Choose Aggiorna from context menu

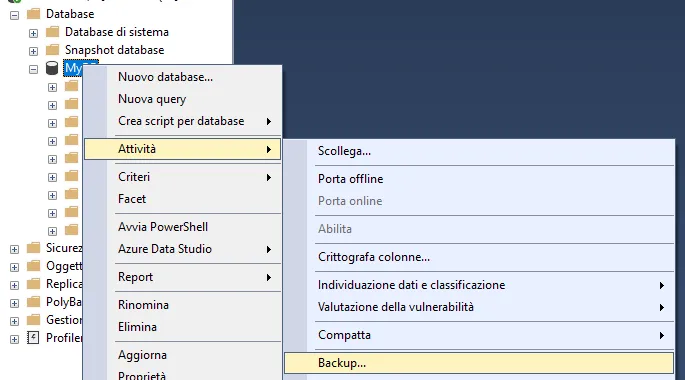coord(183,355)
